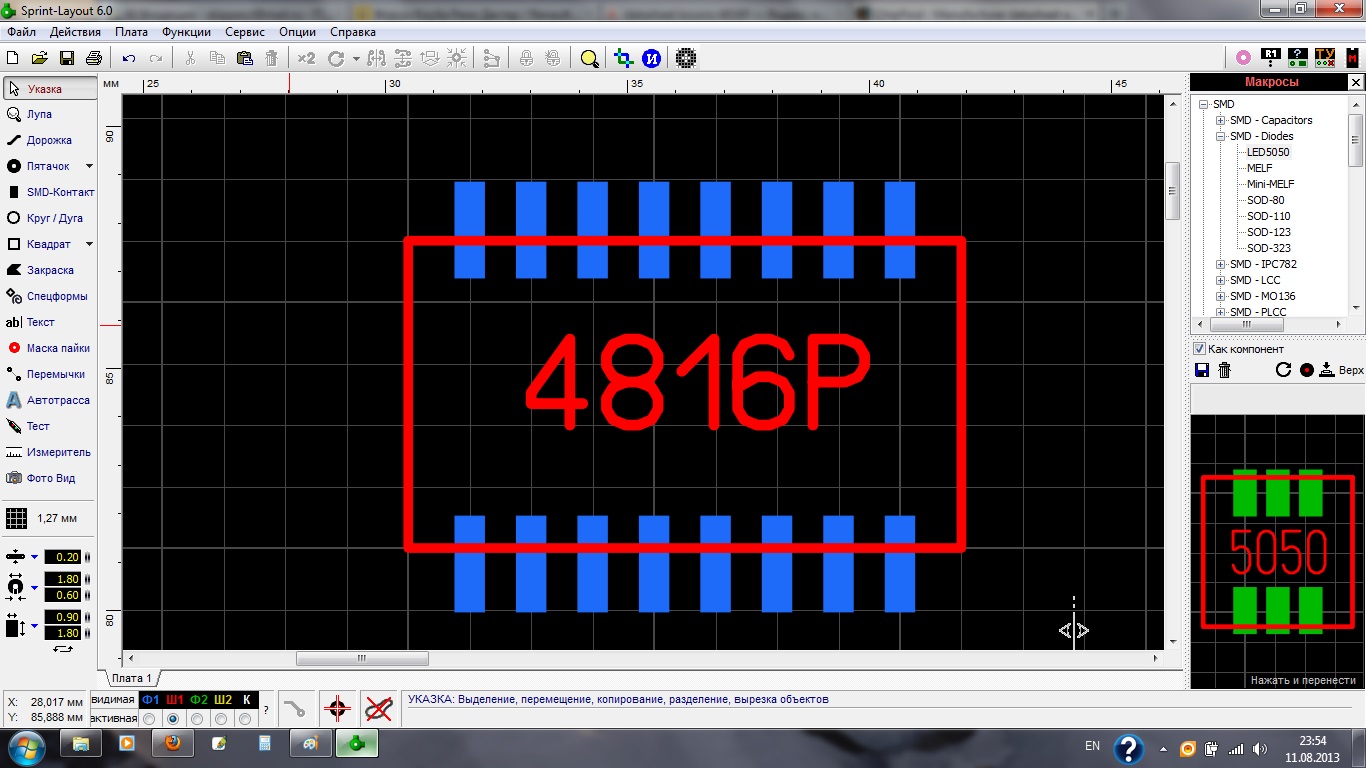This screenshot has width=1366, height=768.
Task: Select SOD-123 in the macros tree
Action: (x=1268, y=232)
